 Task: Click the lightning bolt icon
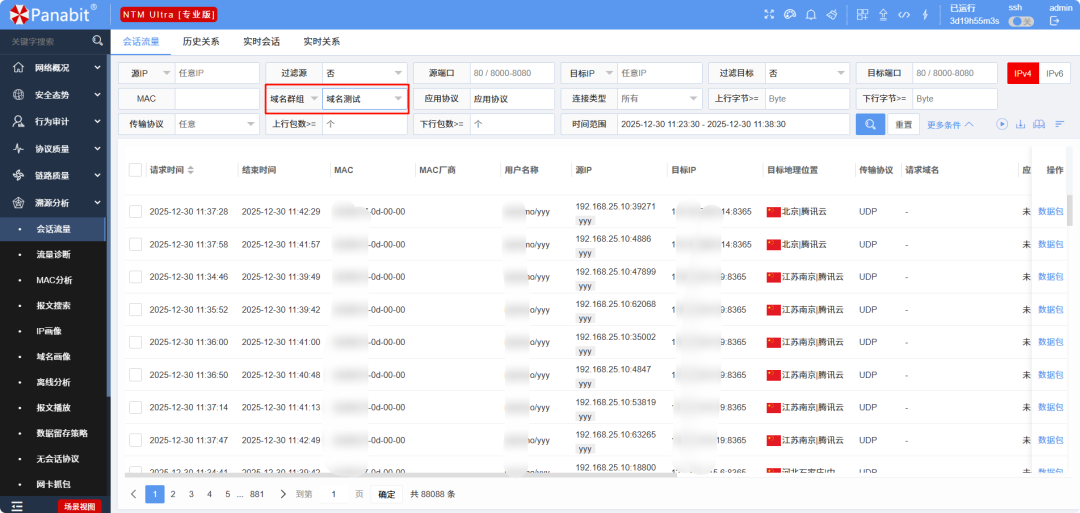tap(925, 14)
